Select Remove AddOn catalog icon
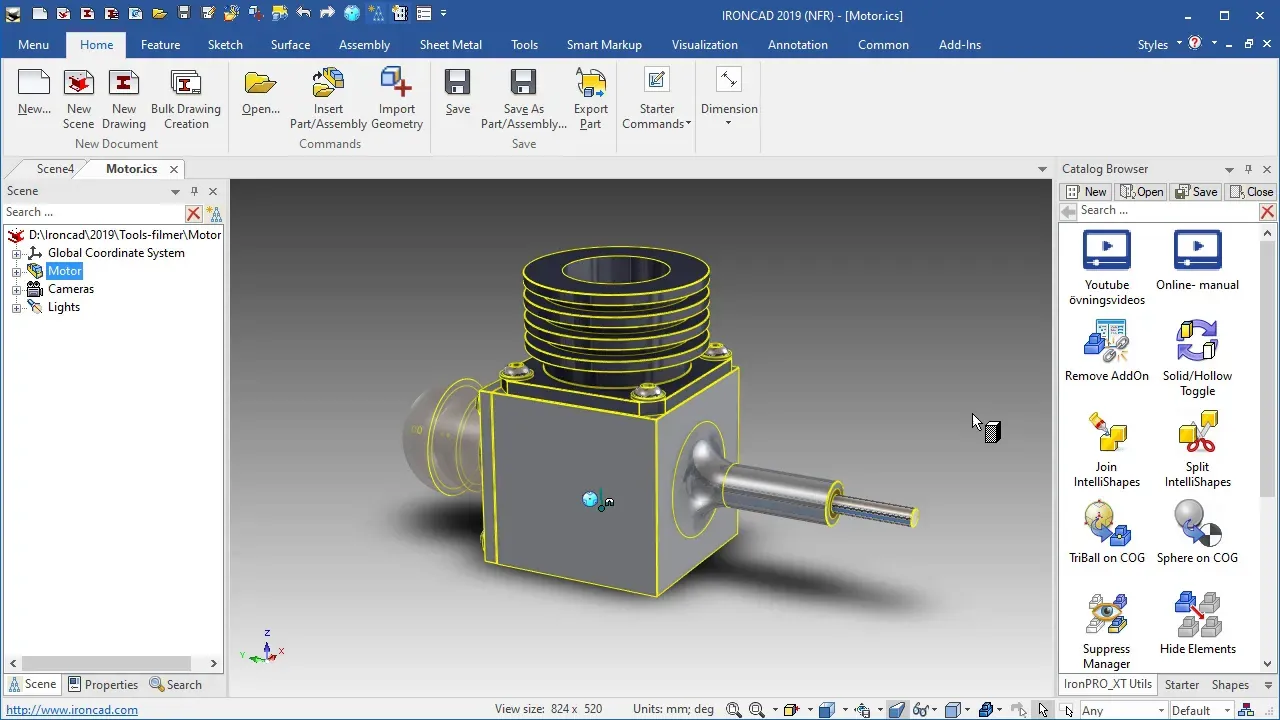This screenshot has height=720, width=1280. click(1106, 341)
